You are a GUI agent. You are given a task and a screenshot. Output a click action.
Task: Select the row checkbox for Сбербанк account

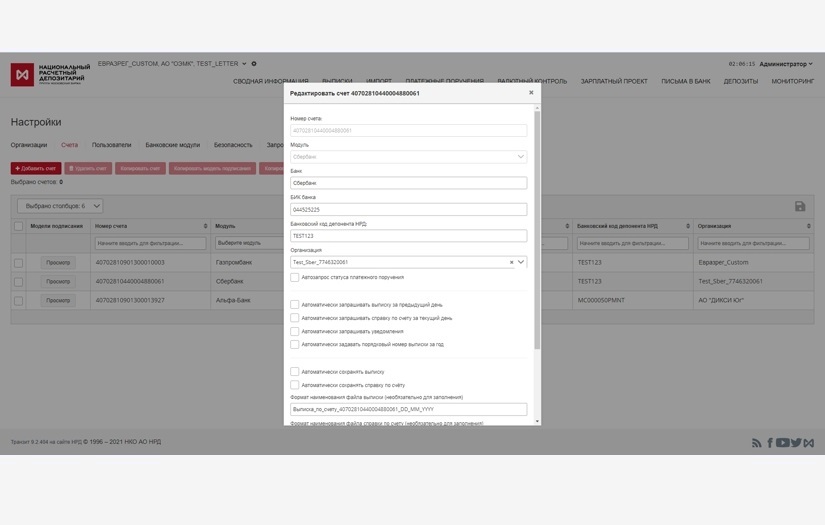[18, 282]
